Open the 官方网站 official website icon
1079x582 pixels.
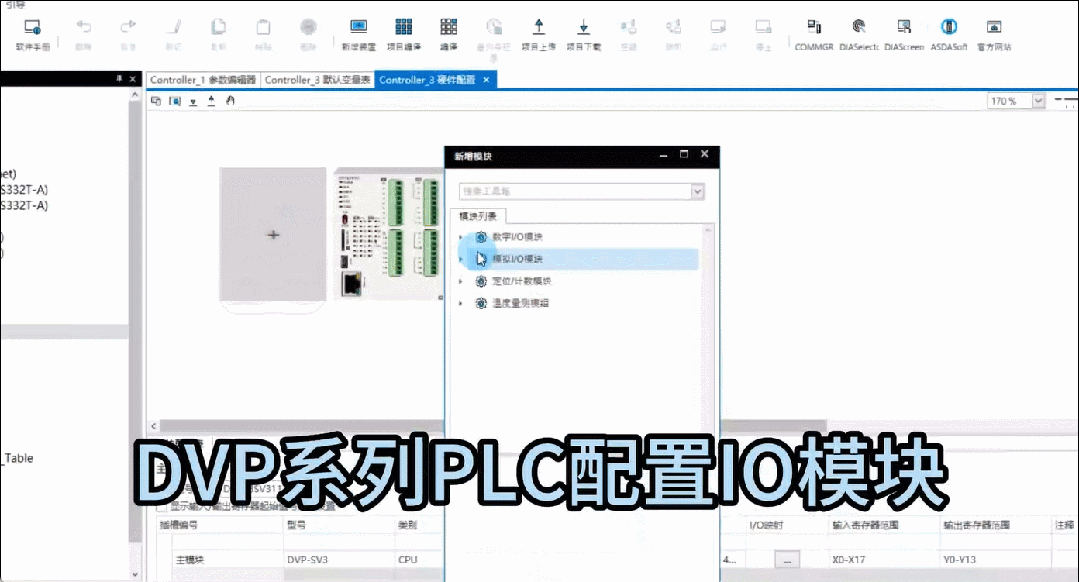click(994, 33)
